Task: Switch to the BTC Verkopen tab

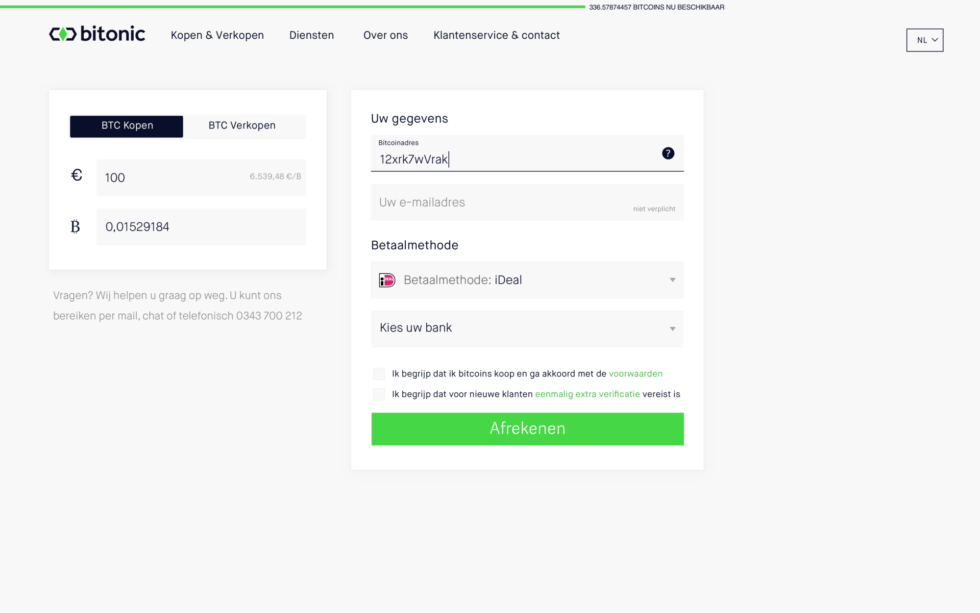Action: pyautogui.click(x=242, y=126)
